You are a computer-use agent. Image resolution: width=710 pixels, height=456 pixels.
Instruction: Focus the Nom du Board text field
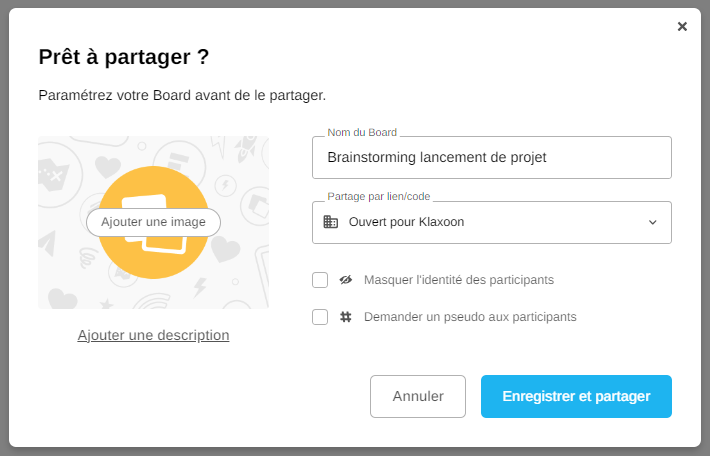[492, 157]
